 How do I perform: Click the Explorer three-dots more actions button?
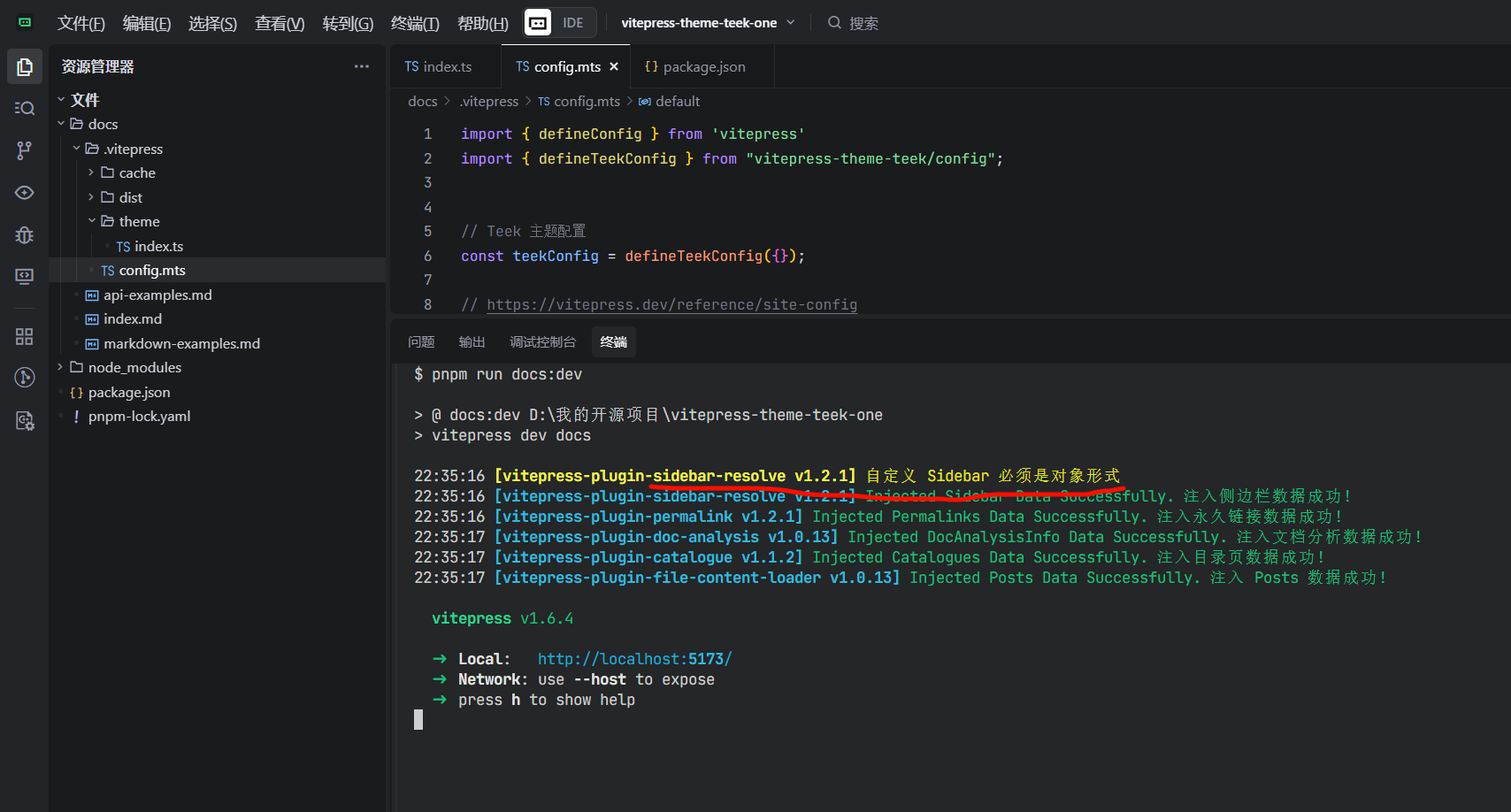(361, 66)
